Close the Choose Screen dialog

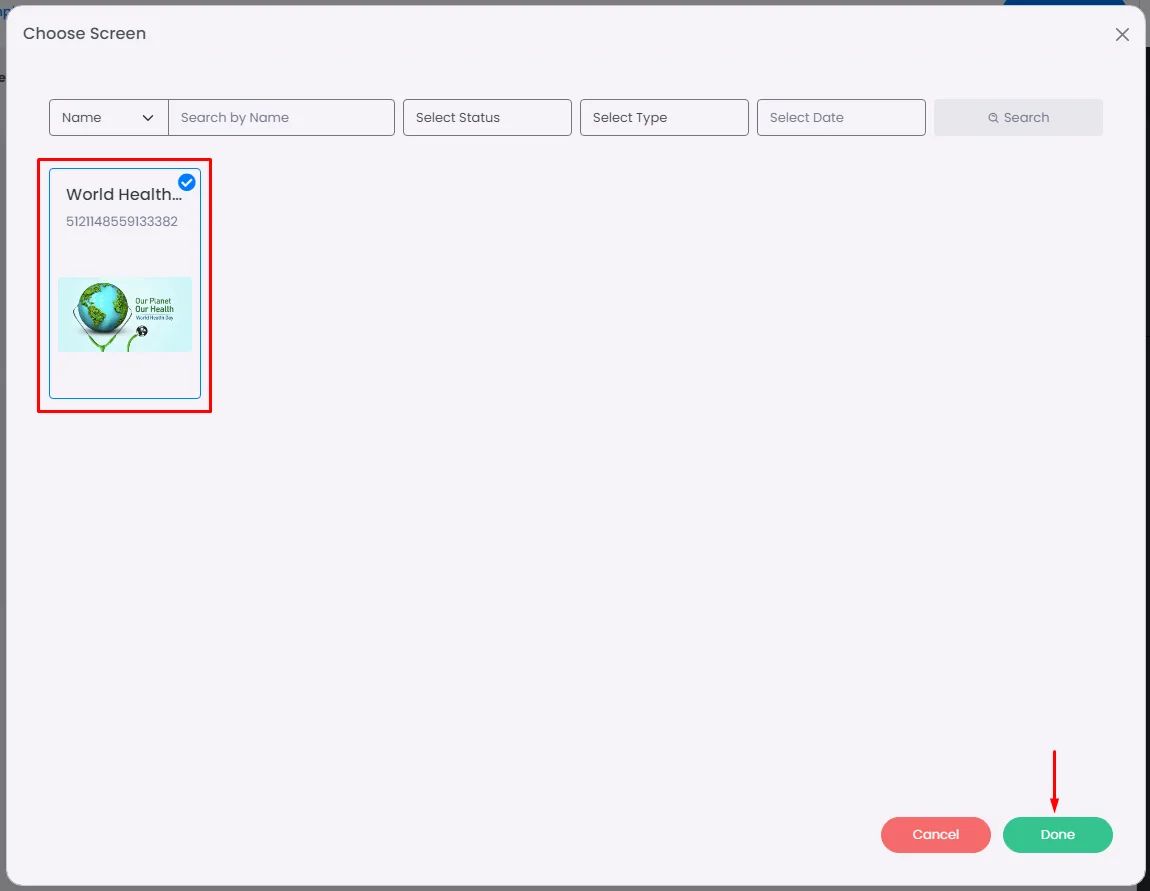[1121, 34]
